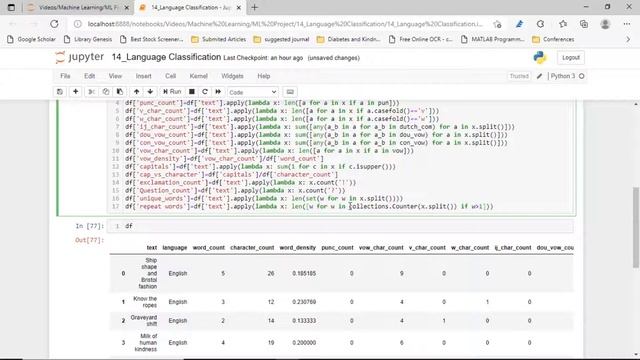Open the MATLAB Programm... bookmark
640x360 pixels.
point(493,40)
